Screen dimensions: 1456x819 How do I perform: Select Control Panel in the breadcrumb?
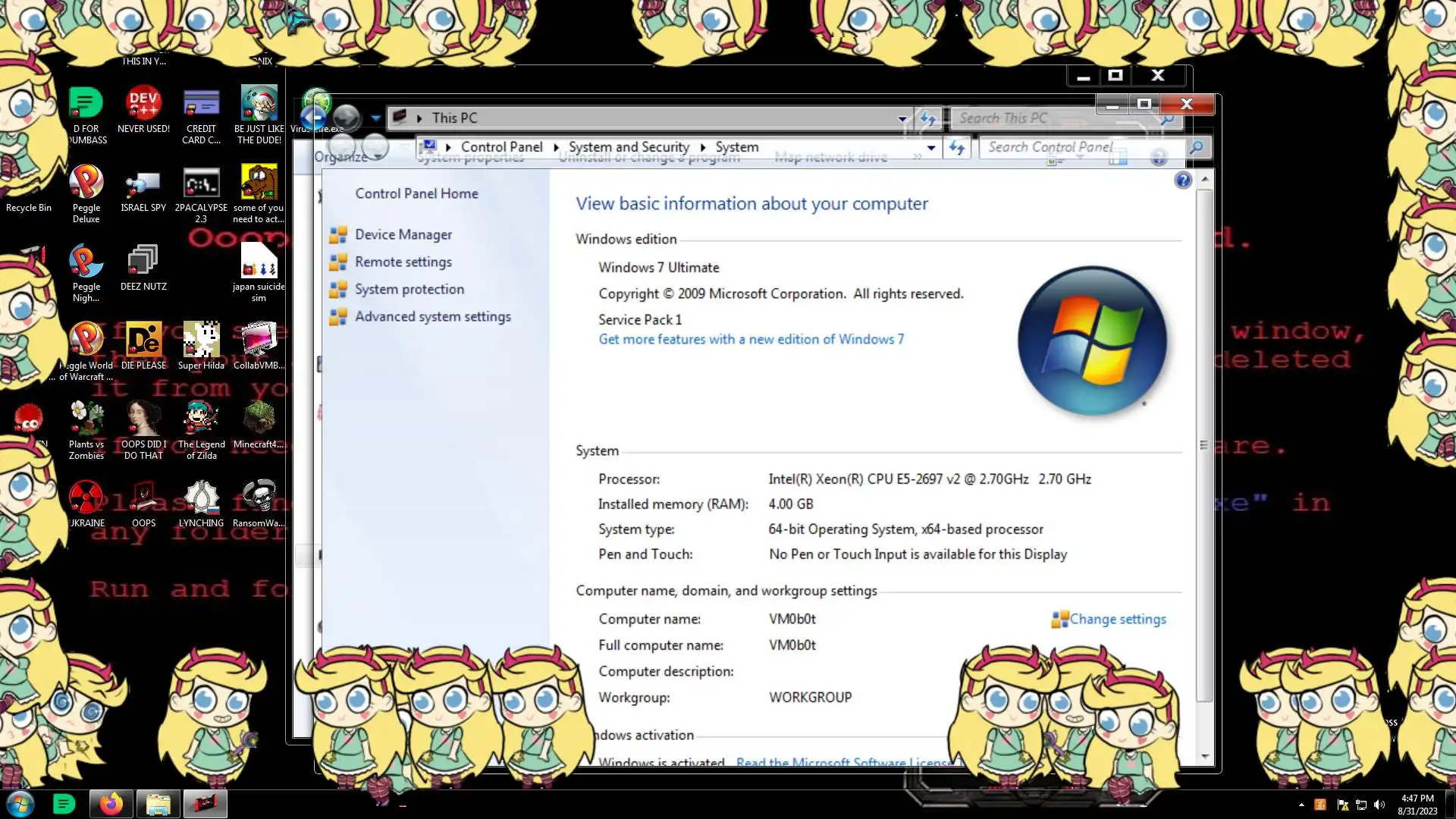[x=501, y=147]
